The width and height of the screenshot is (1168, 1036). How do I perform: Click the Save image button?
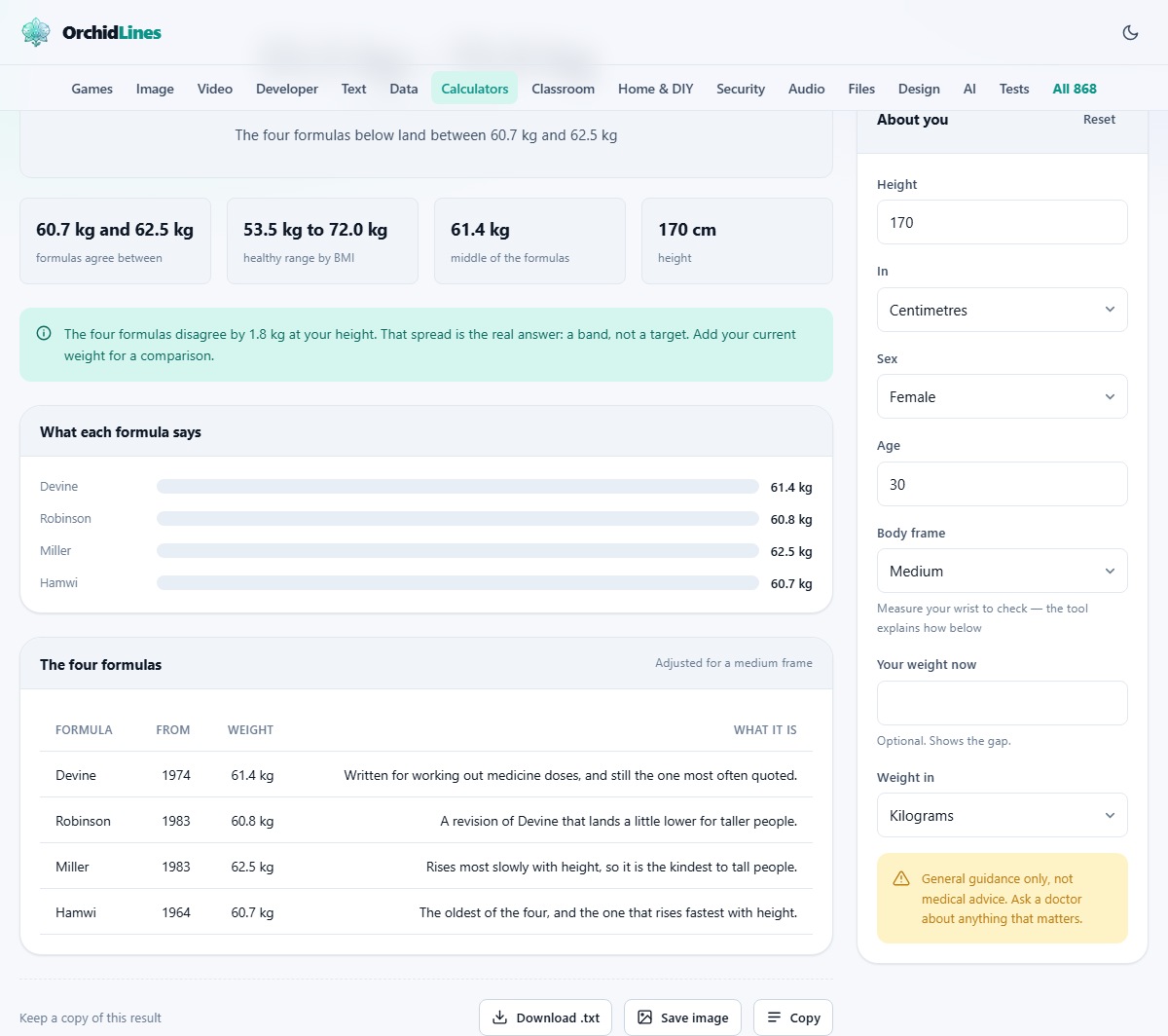[x=682, y=1017]
